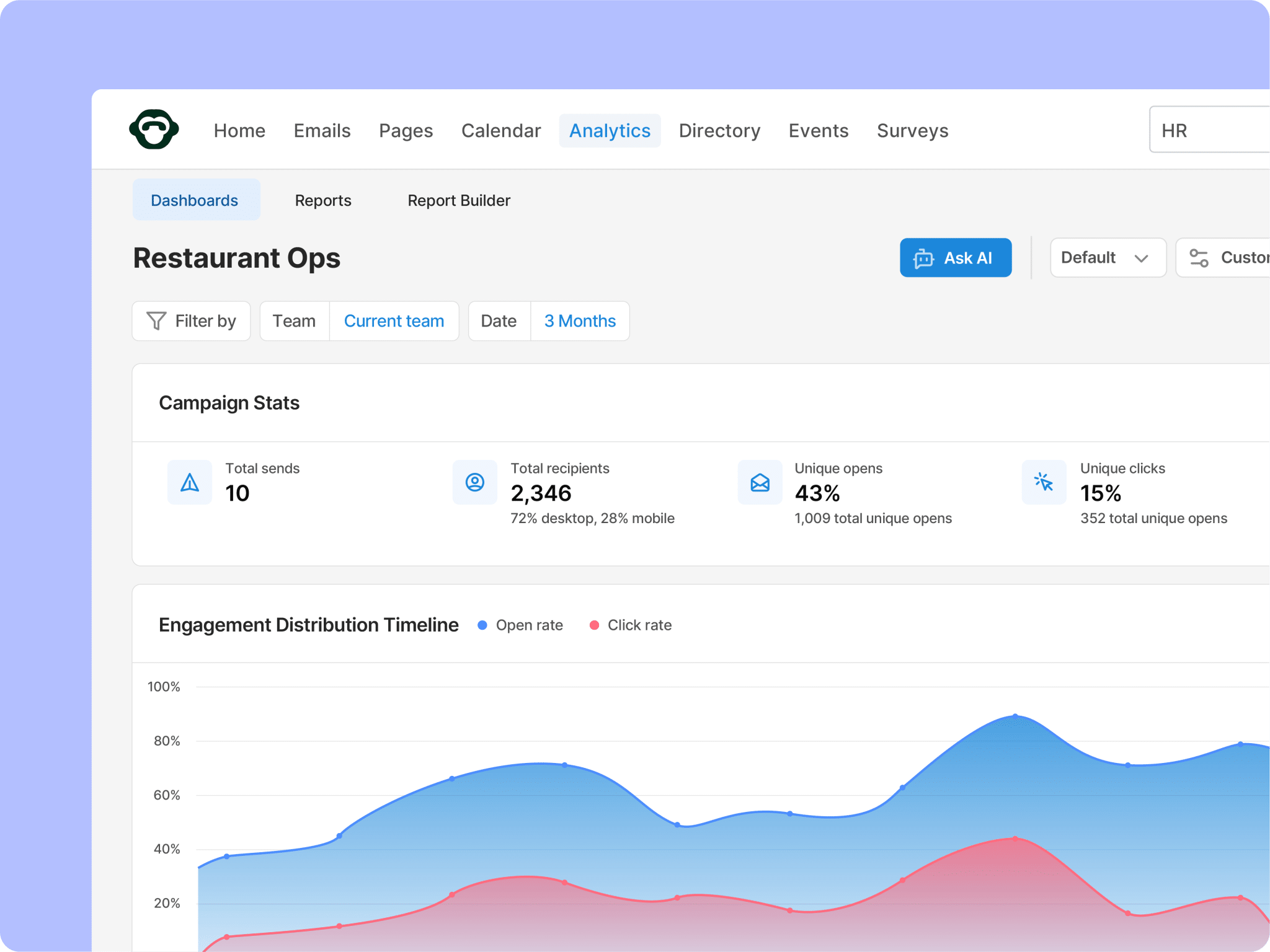The width and height of the screenshot is (1270, 952).
Task: Open the Current team filter selector
Action: point(394,321)
